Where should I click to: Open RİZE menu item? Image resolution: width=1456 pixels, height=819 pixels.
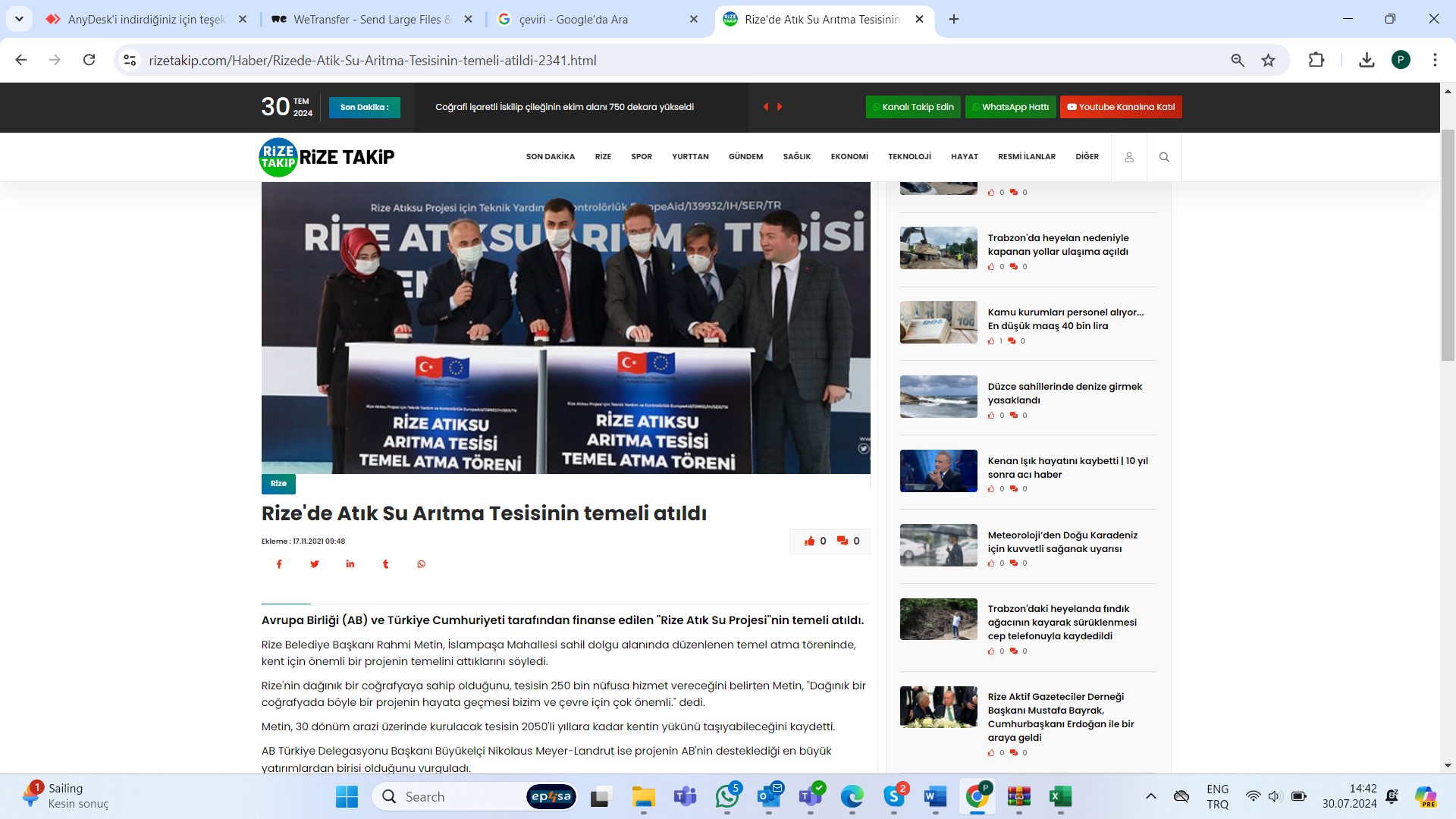603,157
